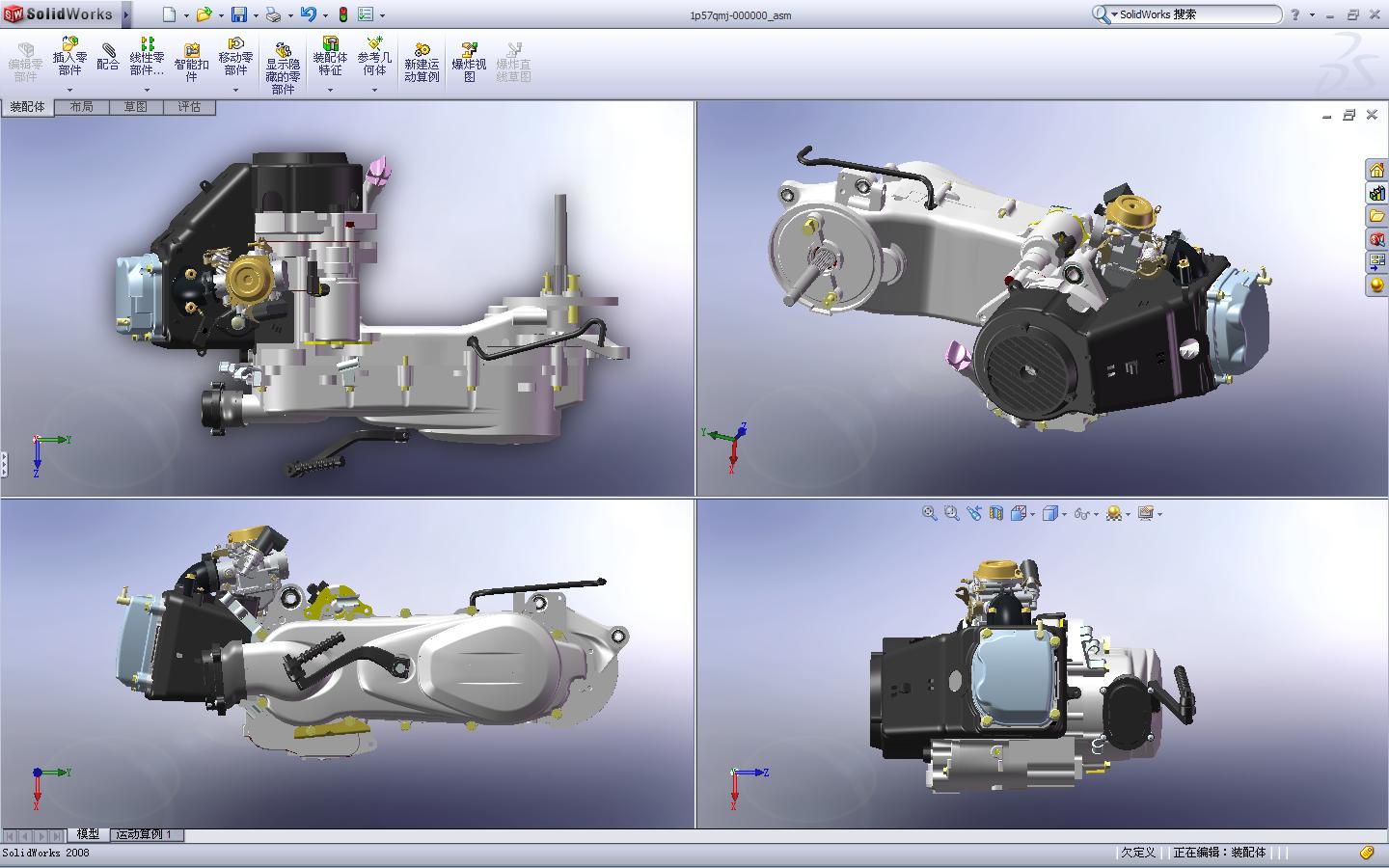Click the left panel expand handle
Screen dimensions: 1389x868
pos(4,465)
